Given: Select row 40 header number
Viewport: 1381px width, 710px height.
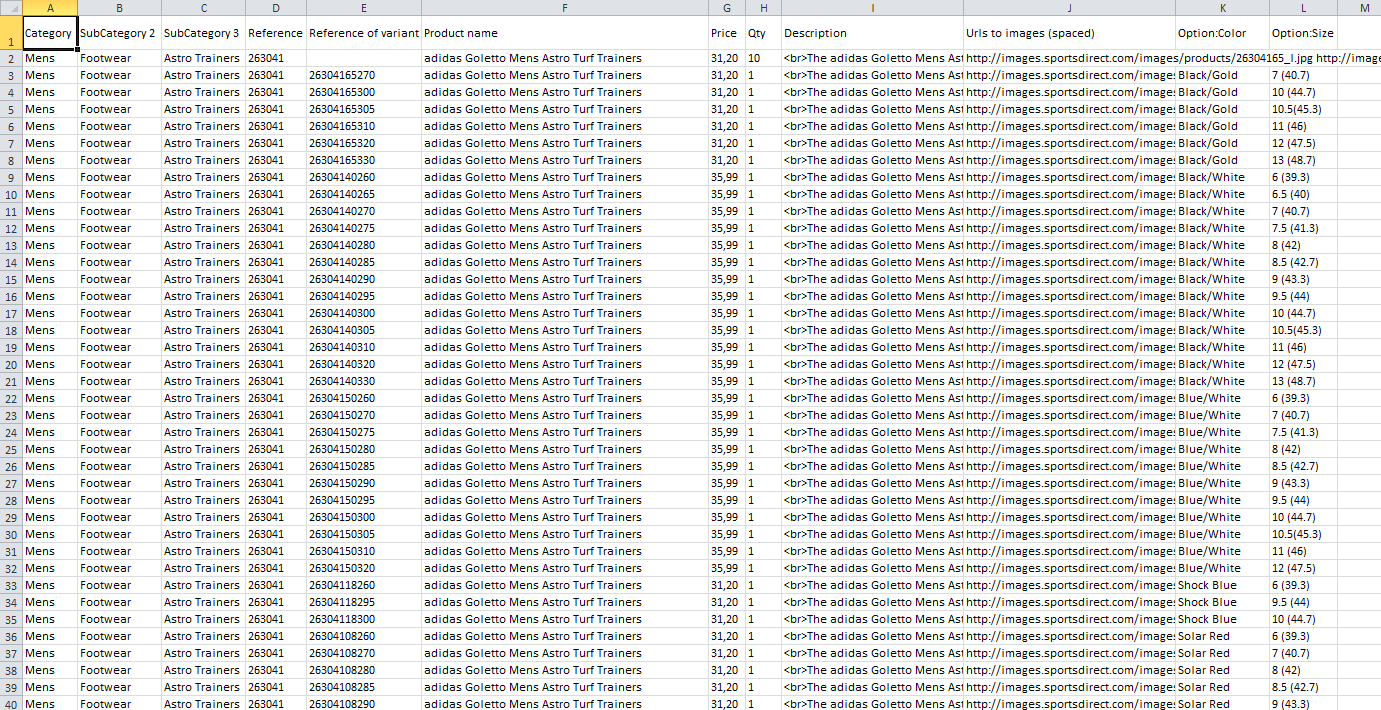Looking at the screenshot, I should coord(10,704).
